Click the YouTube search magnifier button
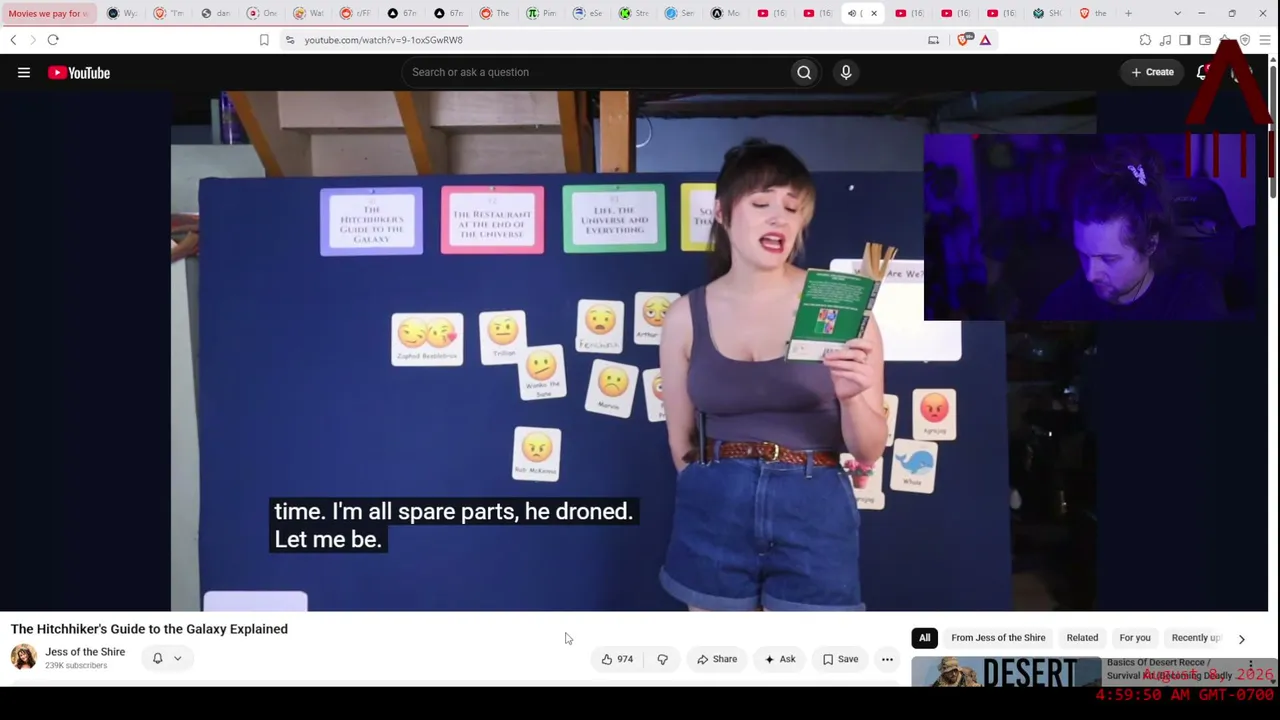 pyautogui.click(x=804, y=72)
